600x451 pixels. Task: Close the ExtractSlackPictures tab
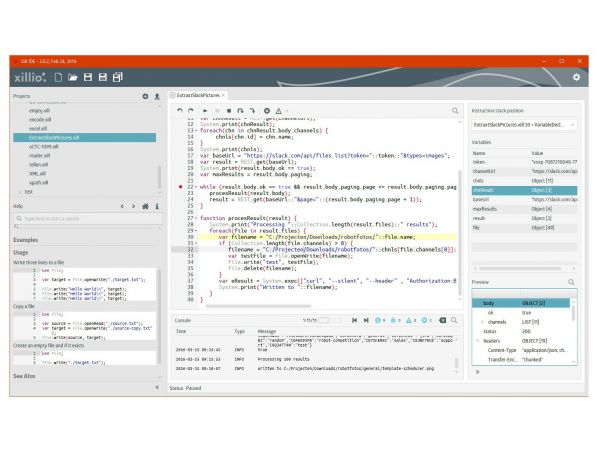(x=223, y=95)
